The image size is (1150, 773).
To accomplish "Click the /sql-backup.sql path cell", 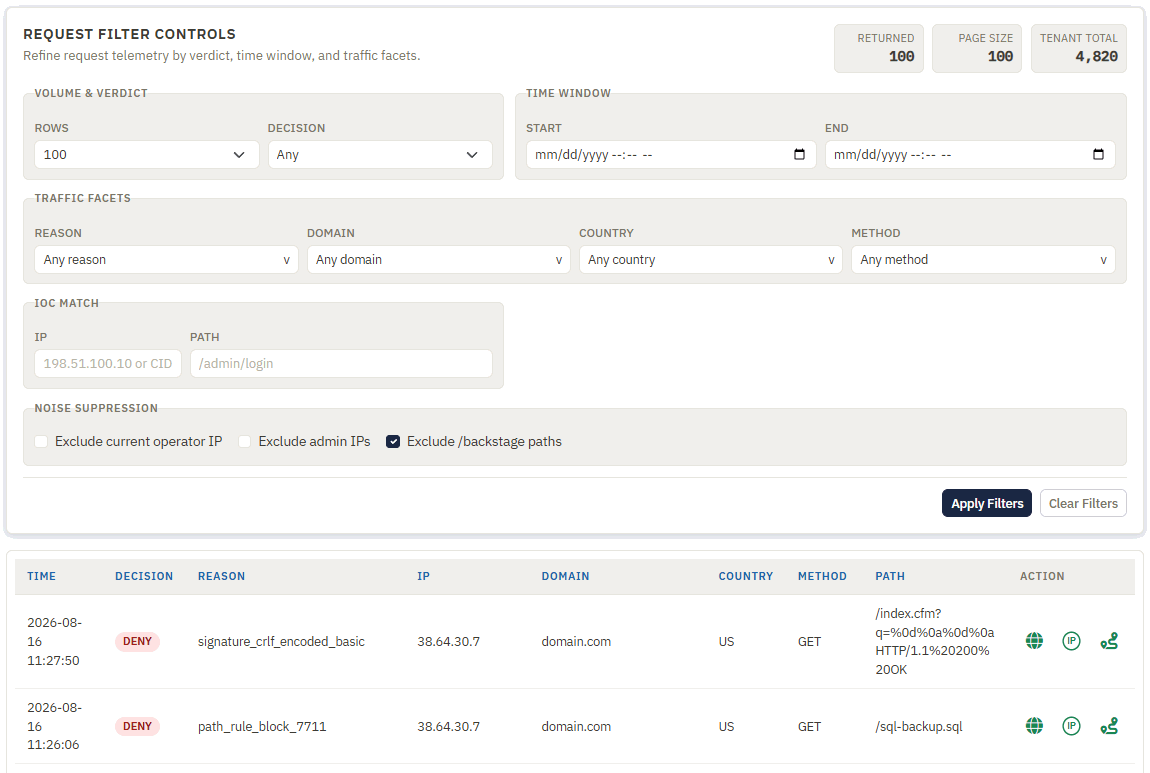I will point(919,727).
